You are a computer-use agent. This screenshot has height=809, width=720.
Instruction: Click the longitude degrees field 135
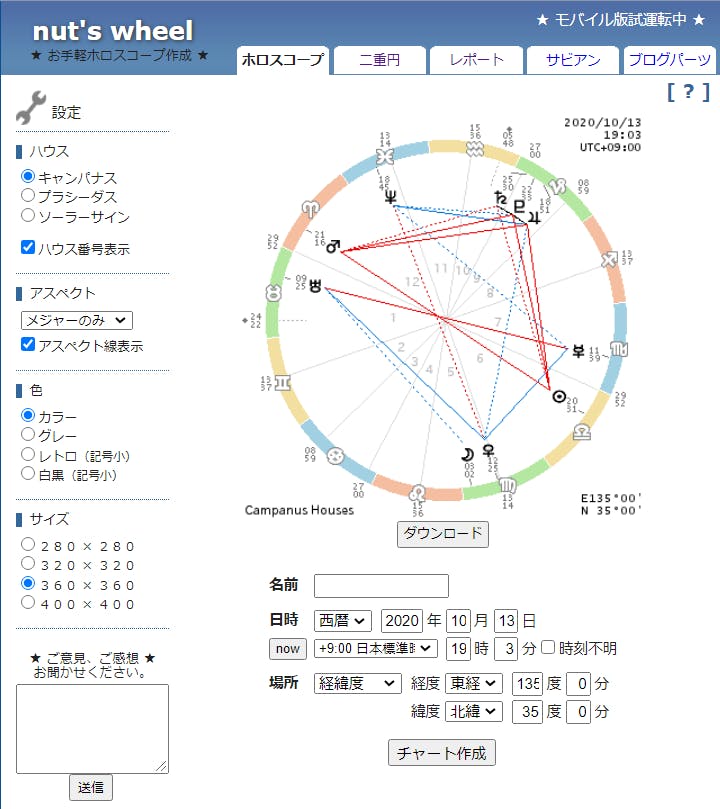coord(527,684)
